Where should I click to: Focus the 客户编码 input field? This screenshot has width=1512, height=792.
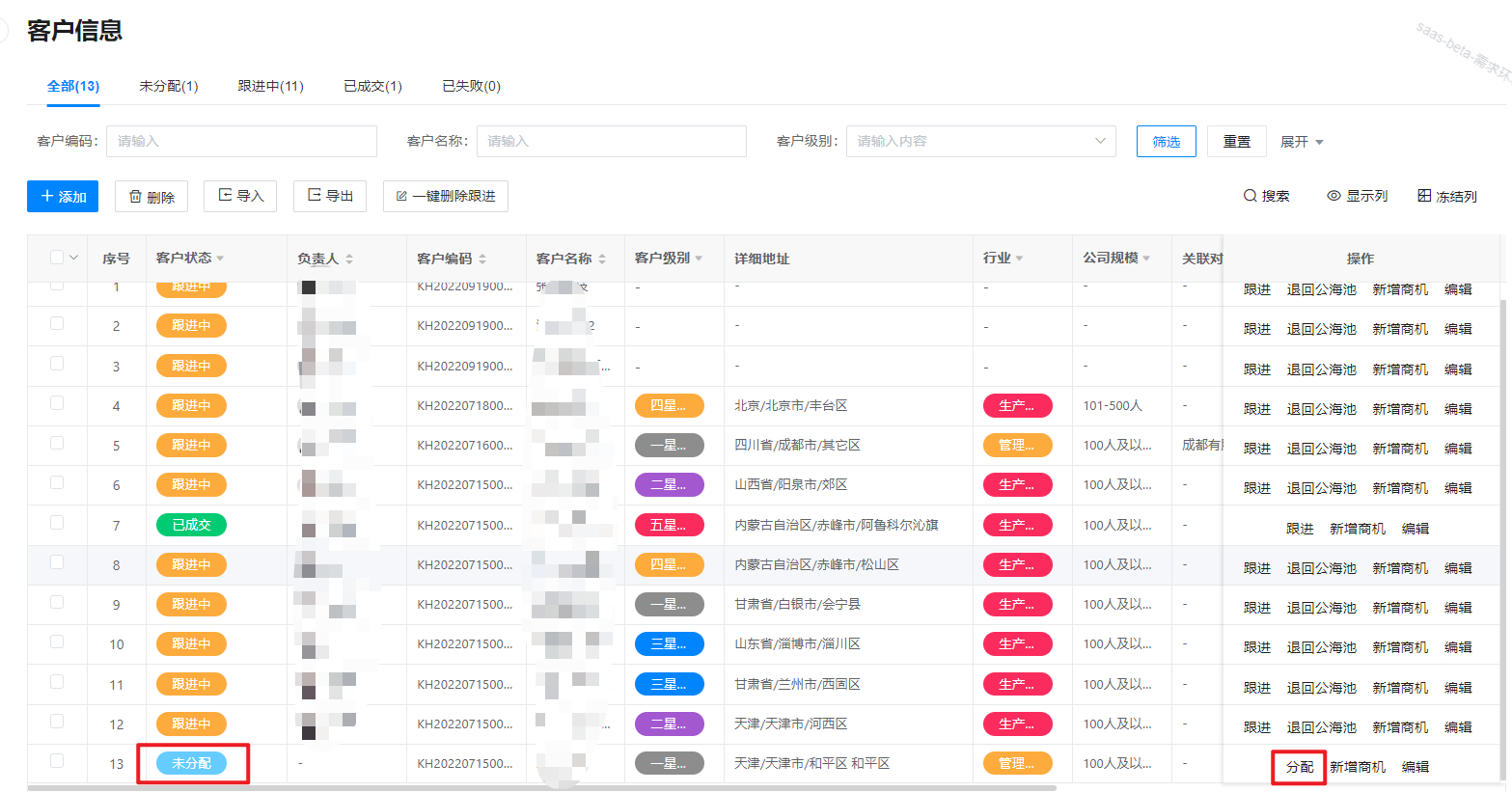pyautogui.click(x=241, y=141)
